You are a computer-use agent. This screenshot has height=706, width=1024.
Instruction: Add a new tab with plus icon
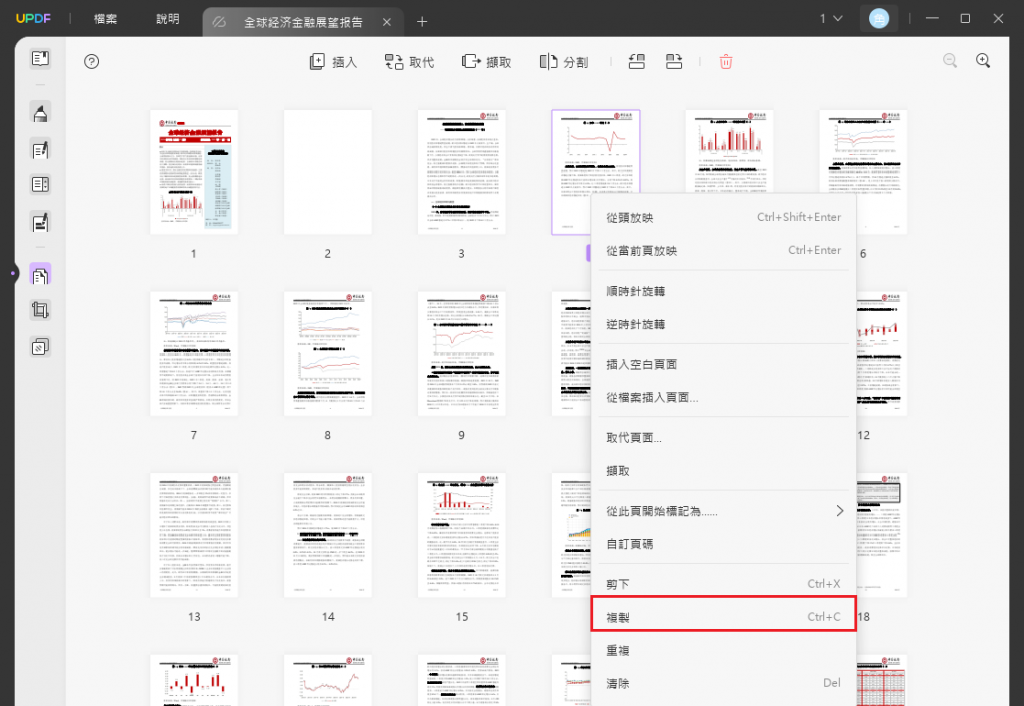point(422,22)
